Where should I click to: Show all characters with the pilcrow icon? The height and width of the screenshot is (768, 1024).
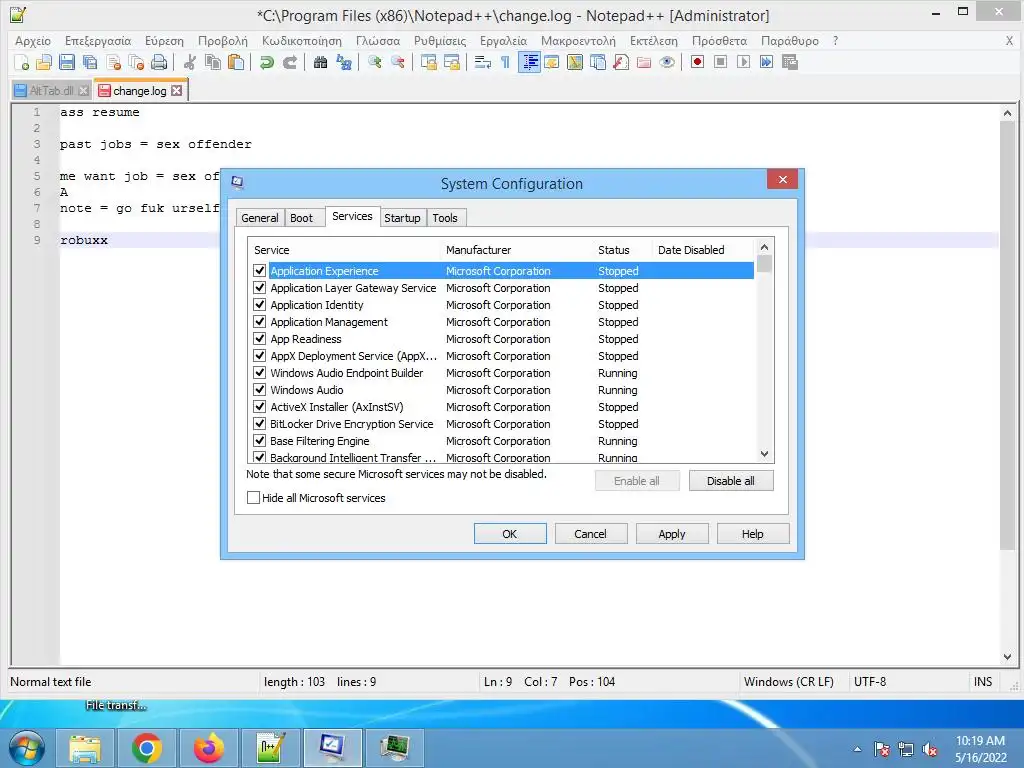(x=505, y=62)
